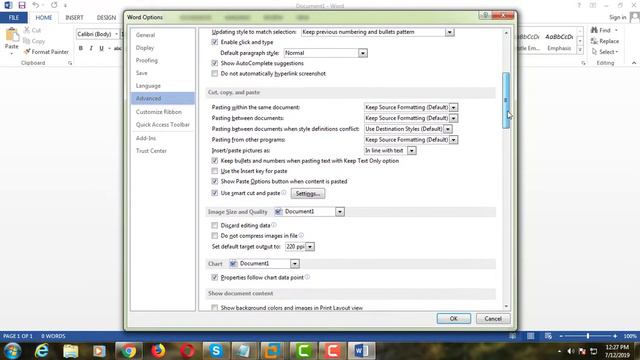This screenshot has height=360, width=640.
Task: Click the Find binoculars icon
Action: click(x=594, y=30)
